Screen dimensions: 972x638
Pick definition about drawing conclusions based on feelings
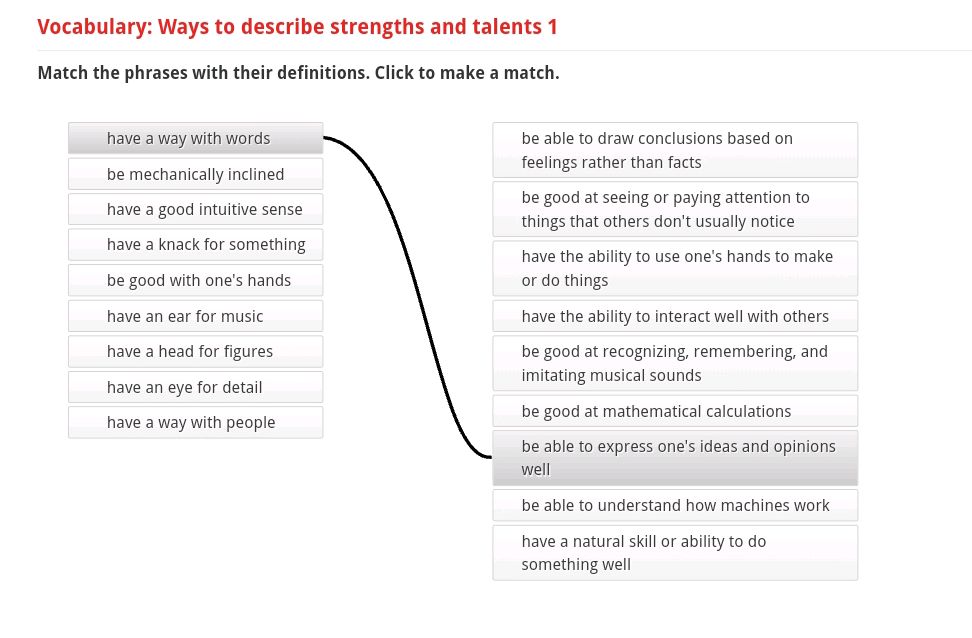click(x=675, y=150)
